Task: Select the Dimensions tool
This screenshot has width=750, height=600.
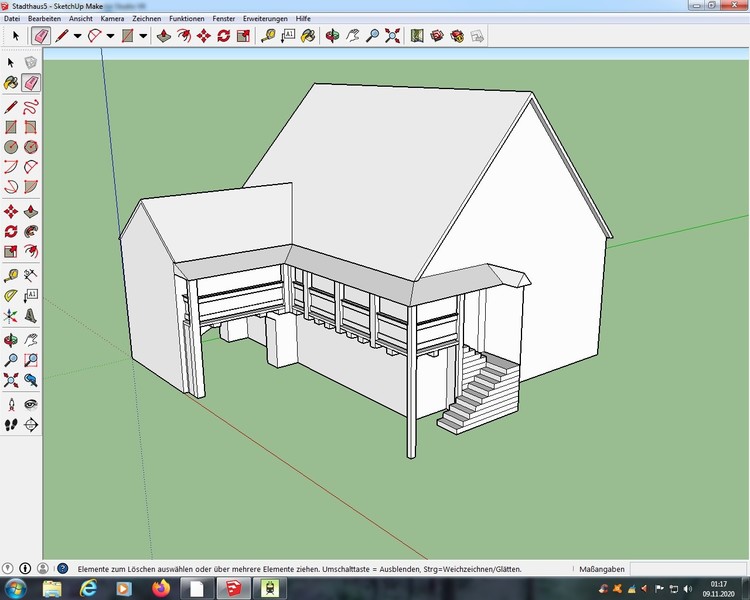Action: 31,275
